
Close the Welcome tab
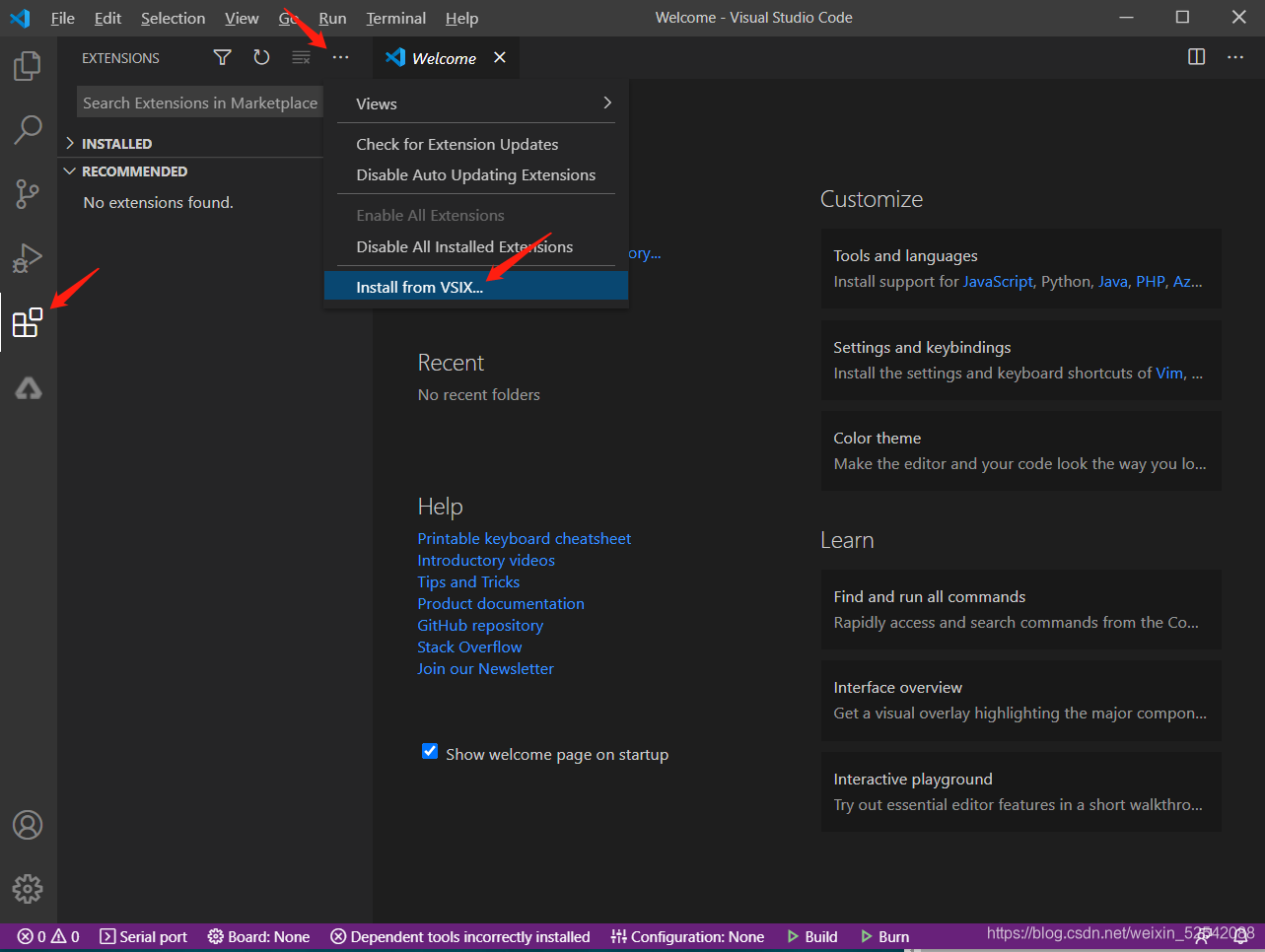500,57
